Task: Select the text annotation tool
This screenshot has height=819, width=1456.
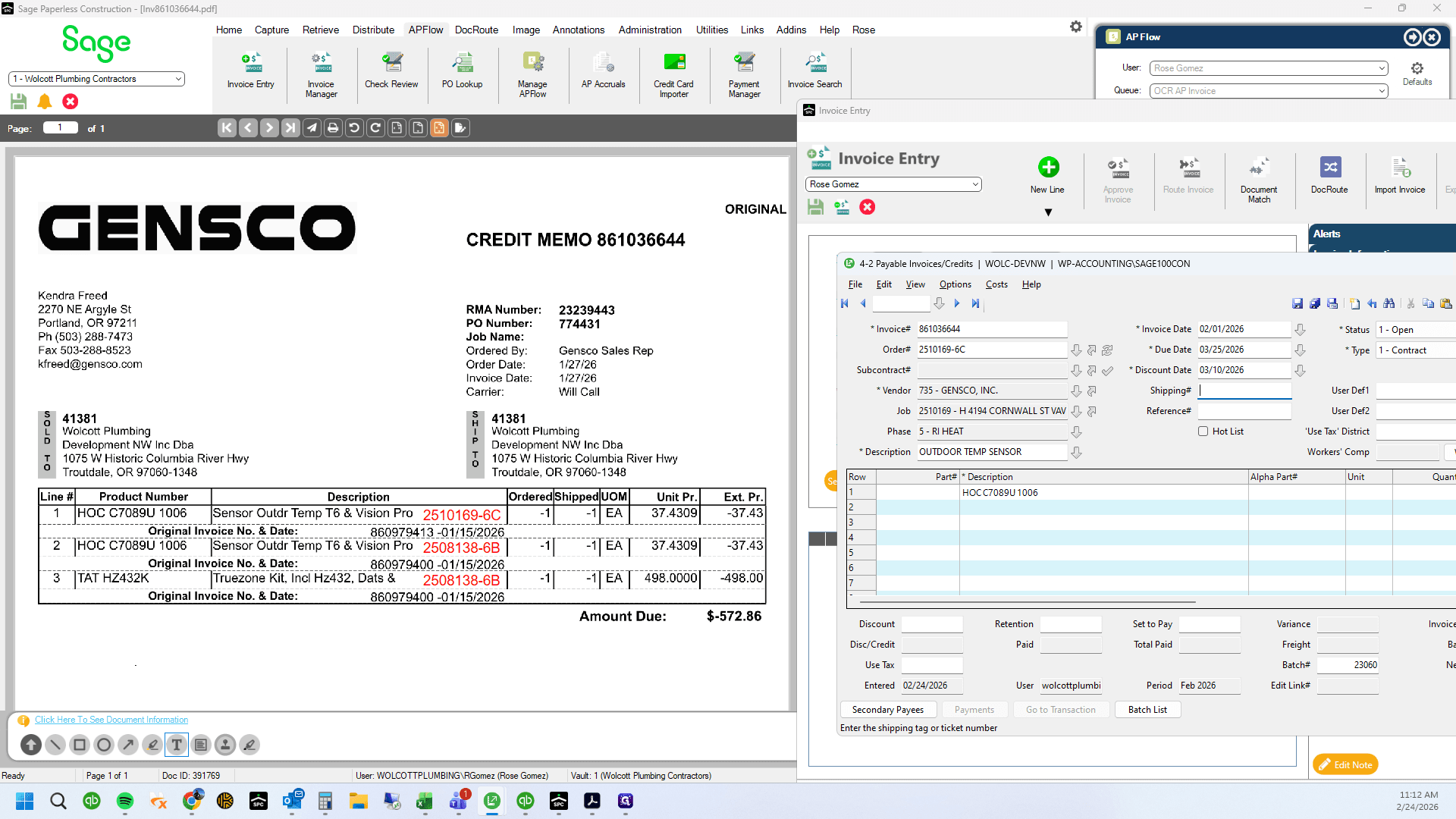Action: click(x=177, y=745)
